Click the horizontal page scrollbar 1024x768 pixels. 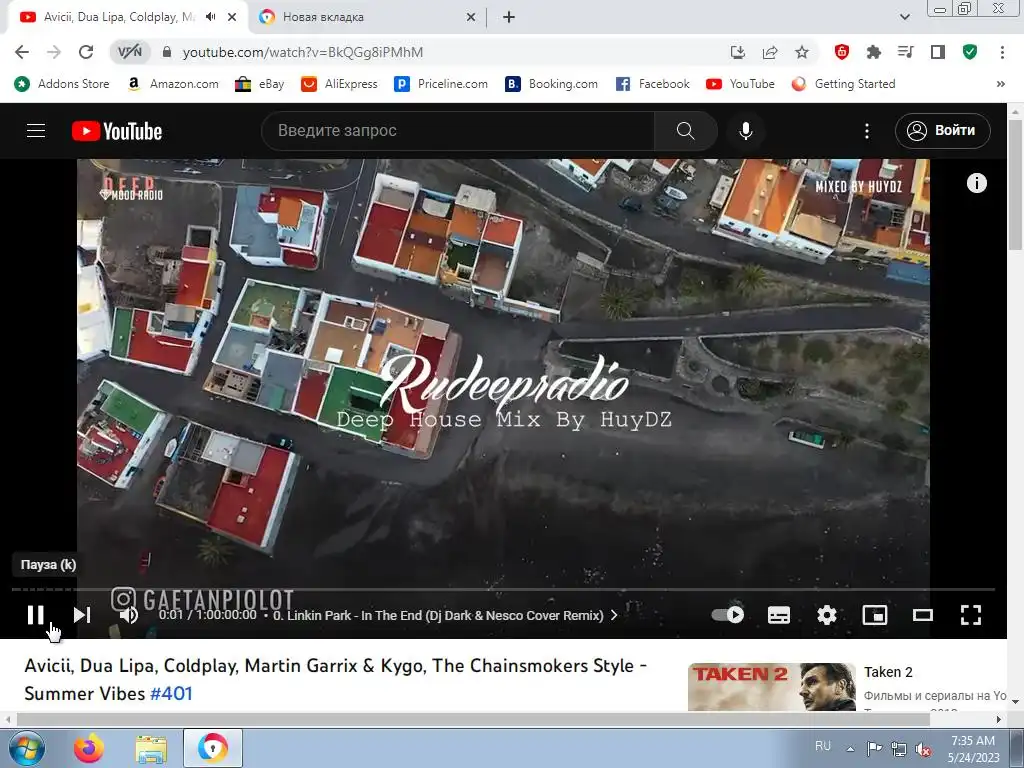(x=473, y=719)
